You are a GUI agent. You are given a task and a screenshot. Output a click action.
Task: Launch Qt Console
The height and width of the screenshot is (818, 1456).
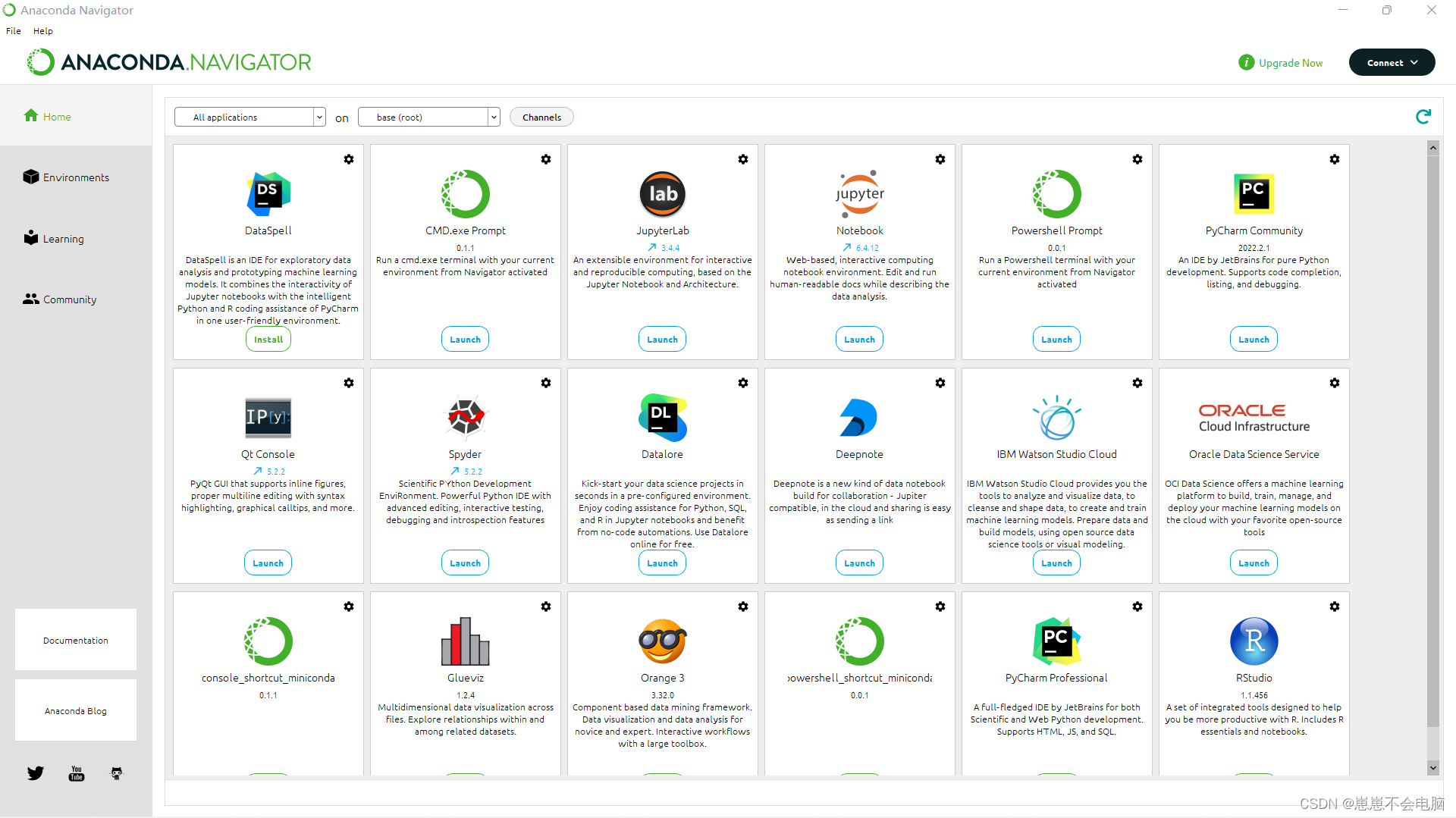pyautogui.click(x=268, y=563)
